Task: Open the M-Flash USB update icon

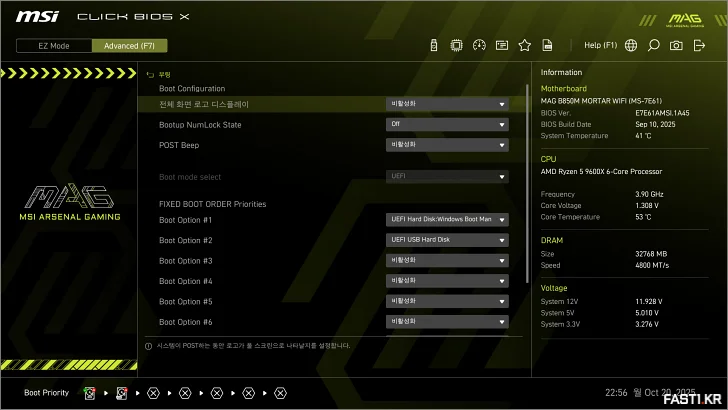Action: click(434, 45)
